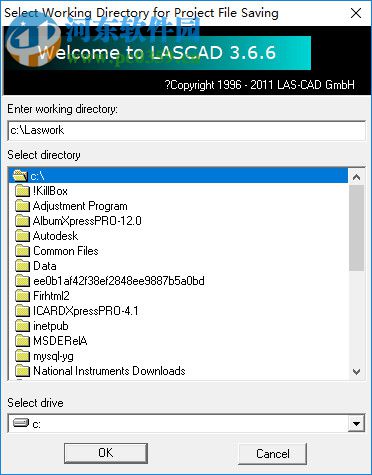Pick the mysql-yg directory name

click(x=53, y=356)
